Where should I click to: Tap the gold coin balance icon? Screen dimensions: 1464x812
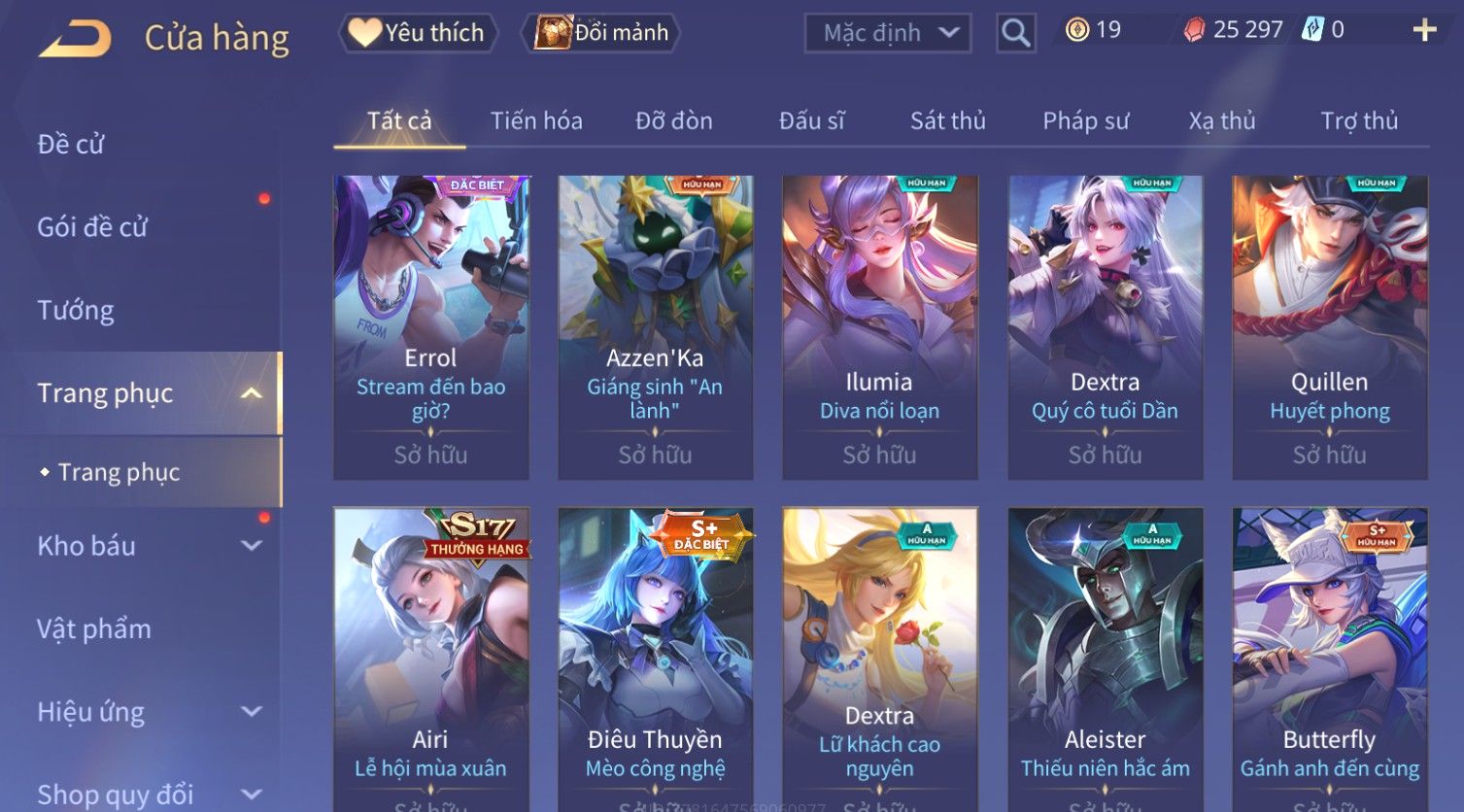1076,30
